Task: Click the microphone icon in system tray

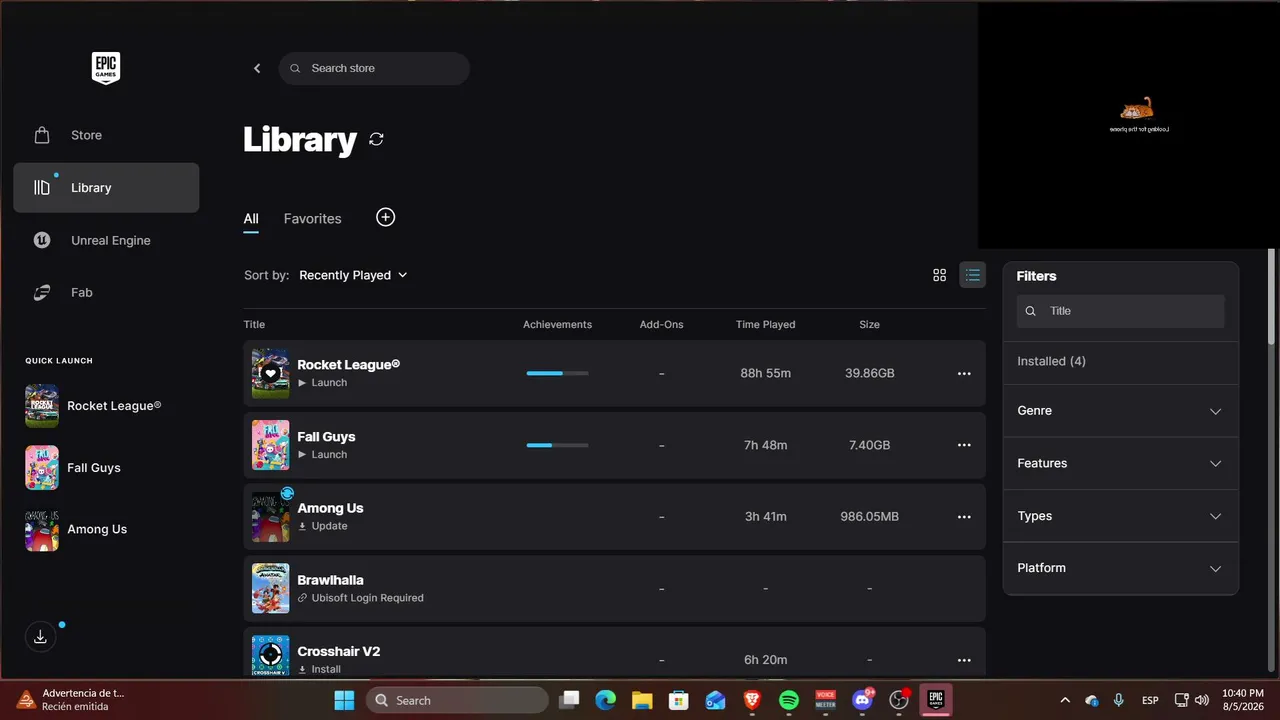Action: [x=1118, y=700]
